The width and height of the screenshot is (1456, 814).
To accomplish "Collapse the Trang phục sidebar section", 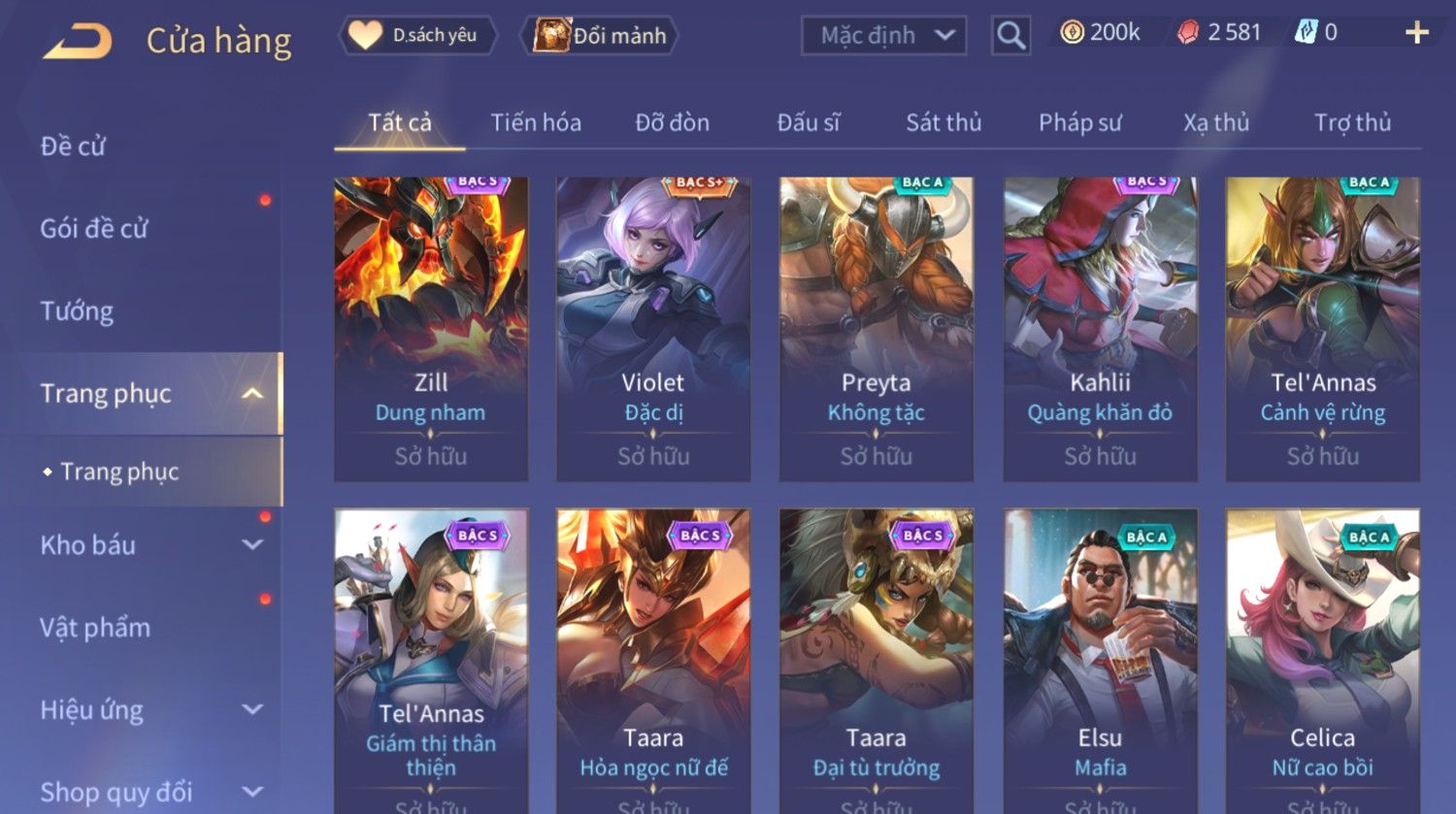I will click(252, 393).
